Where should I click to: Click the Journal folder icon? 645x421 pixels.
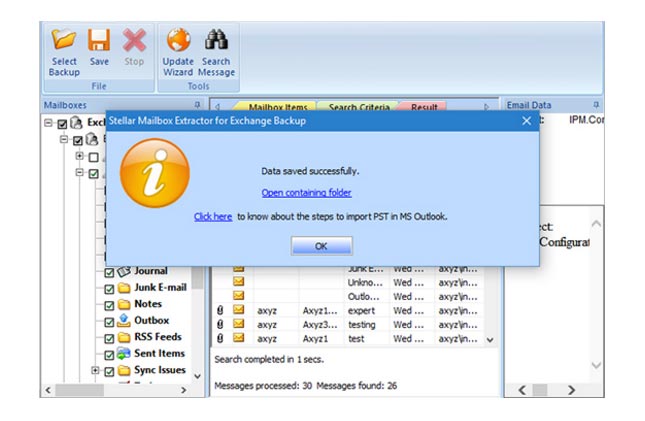124,271
